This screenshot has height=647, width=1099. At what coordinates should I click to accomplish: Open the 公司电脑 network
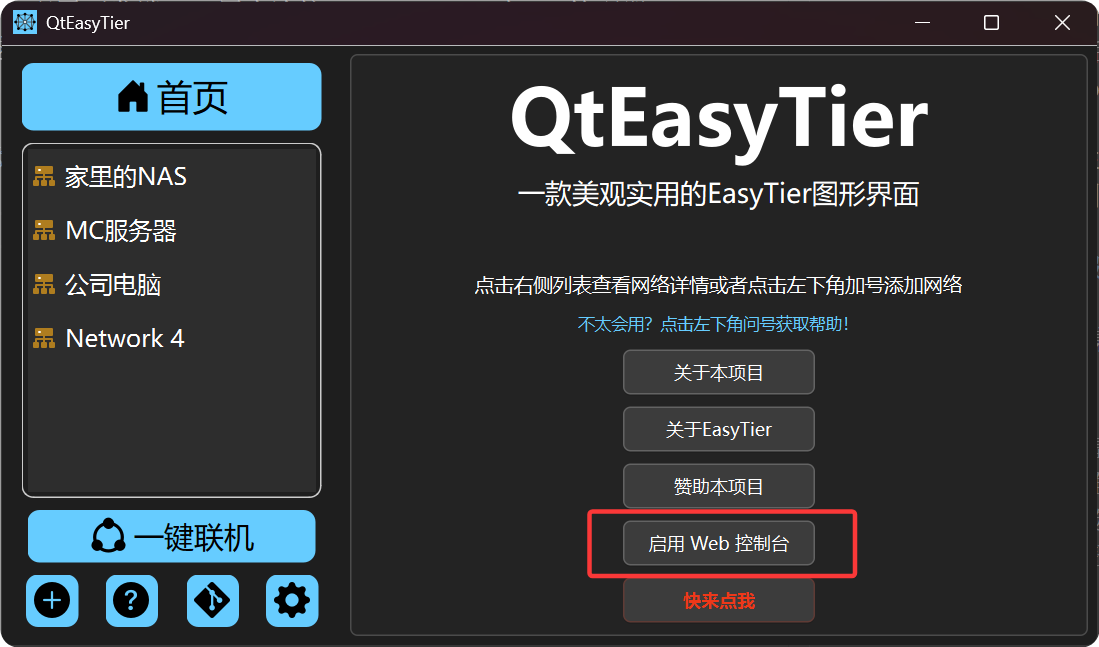pos(172,285)
